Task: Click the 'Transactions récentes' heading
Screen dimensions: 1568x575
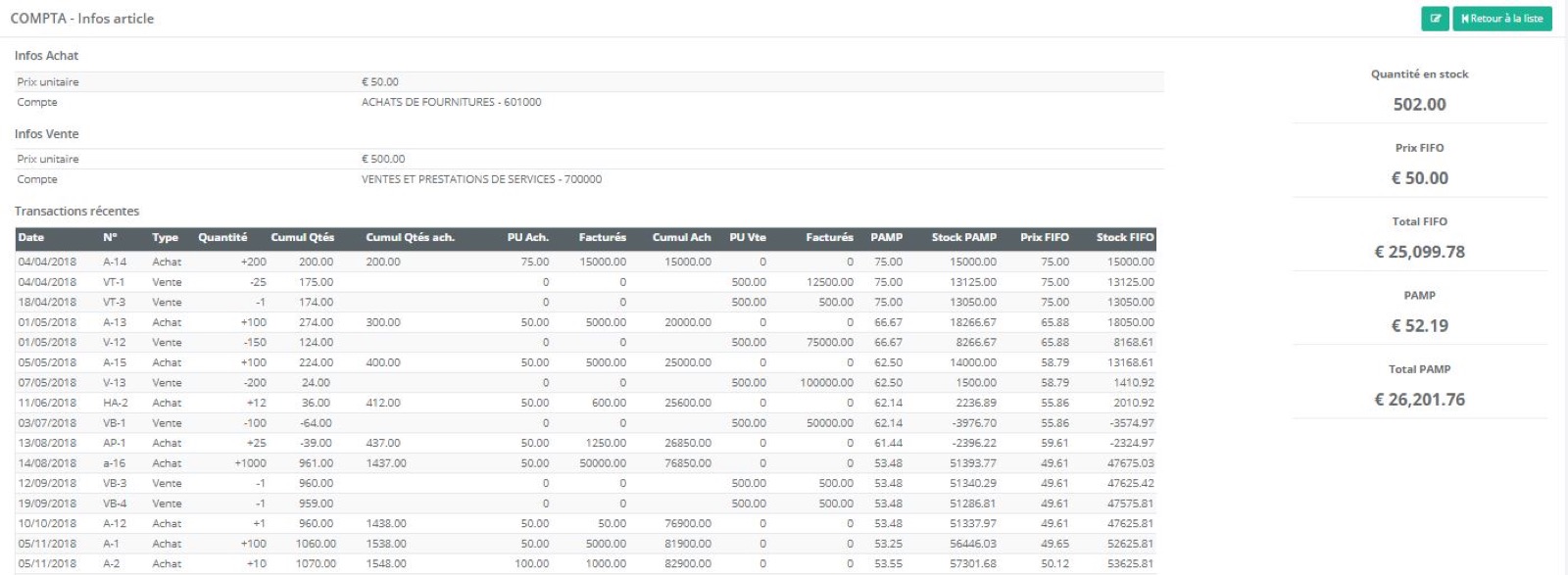Action: pyautogui.click(x=76, y=211)
